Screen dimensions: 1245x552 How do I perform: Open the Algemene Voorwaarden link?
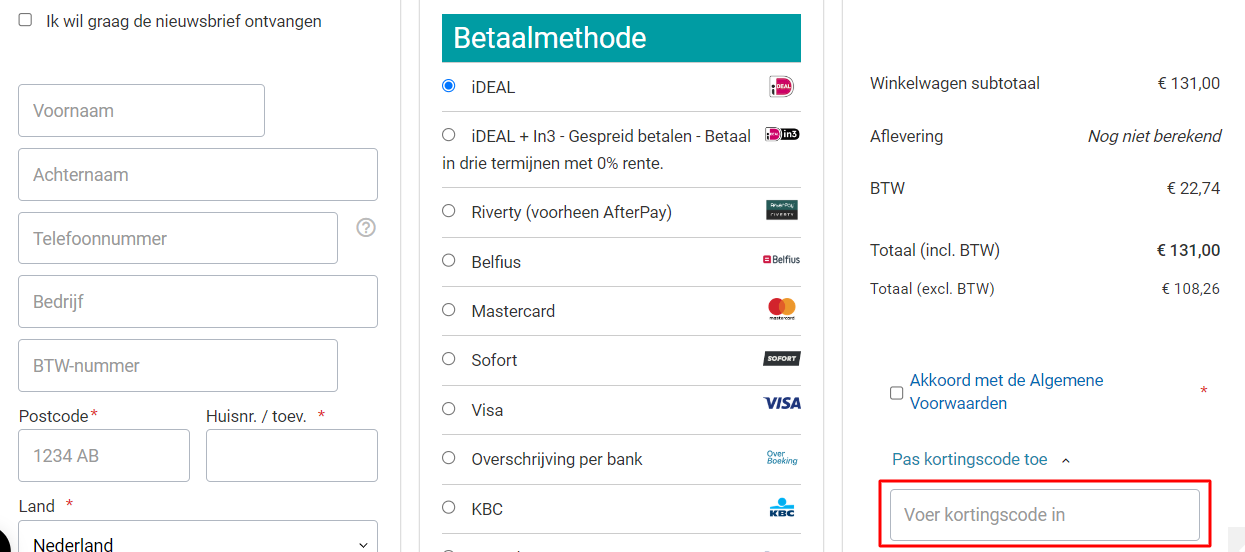(x=1006, y=392)
